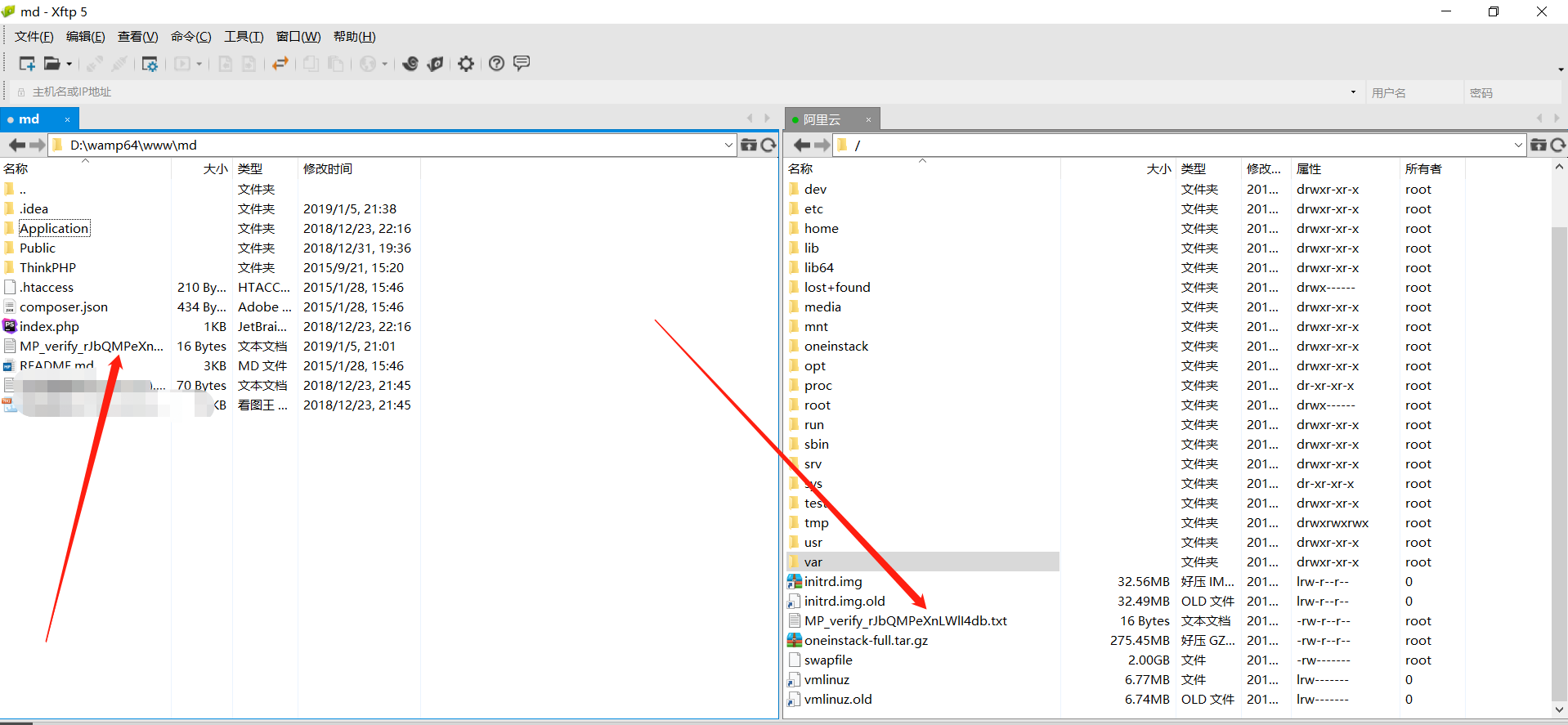
Task: Open the 帮助(H) menu
Action: 354,37
